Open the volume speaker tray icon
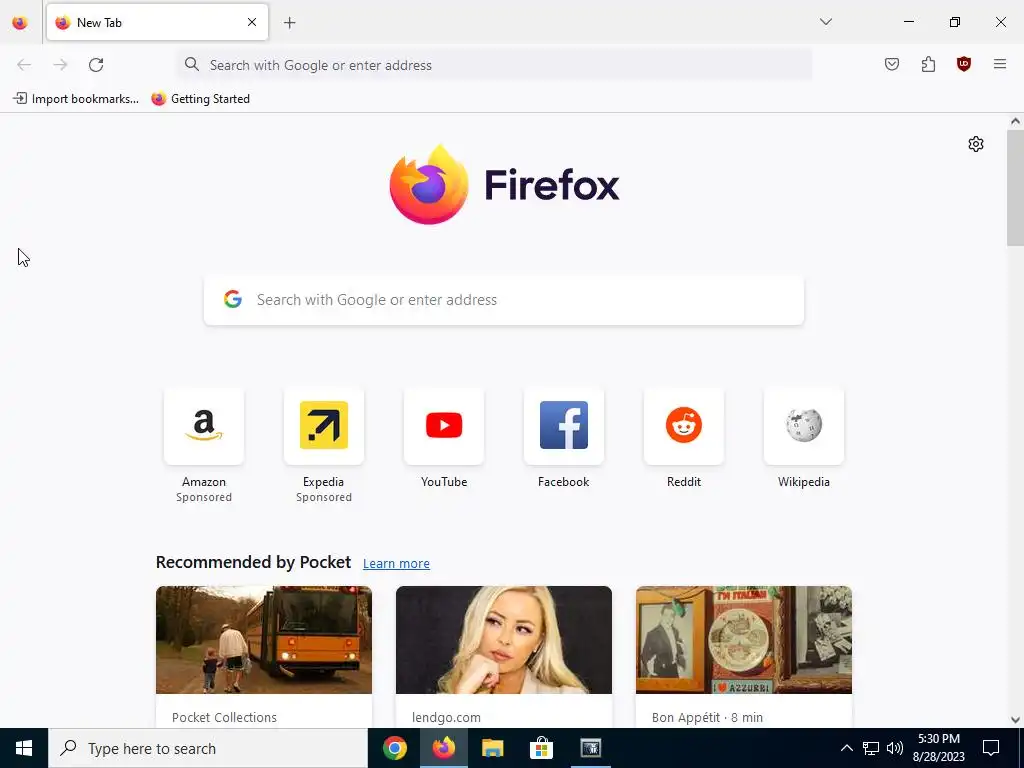Screen dimensions: 1024x768 (895, 748)
